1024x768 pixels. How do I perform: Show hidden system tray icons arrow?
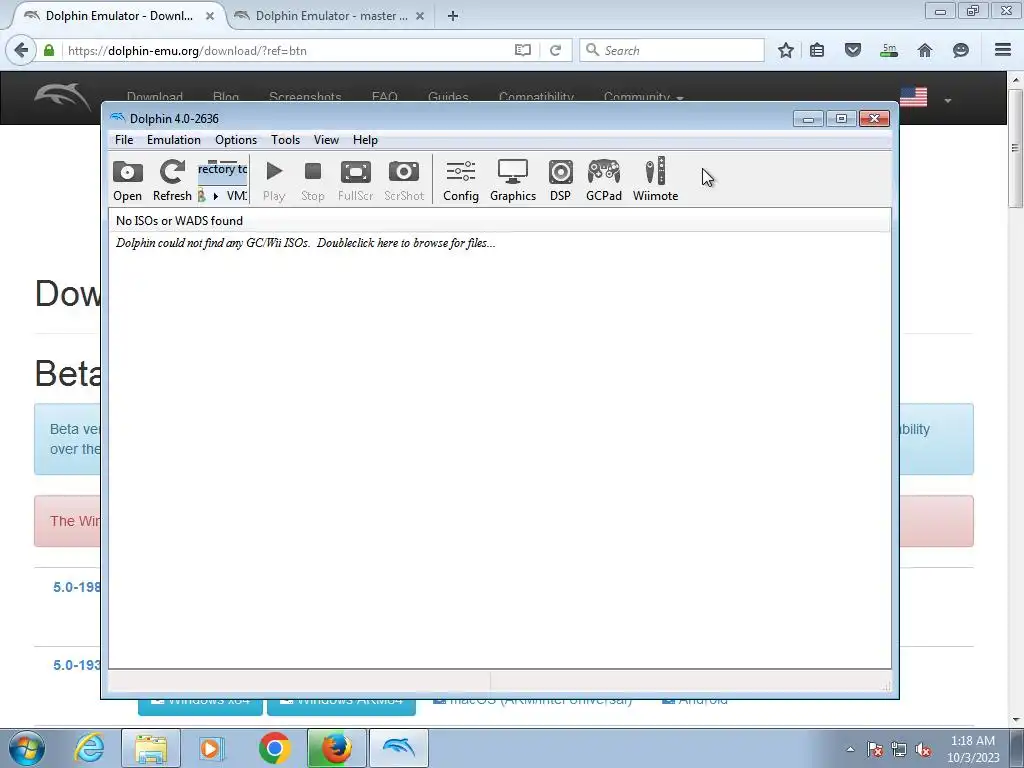coord(850,749)
